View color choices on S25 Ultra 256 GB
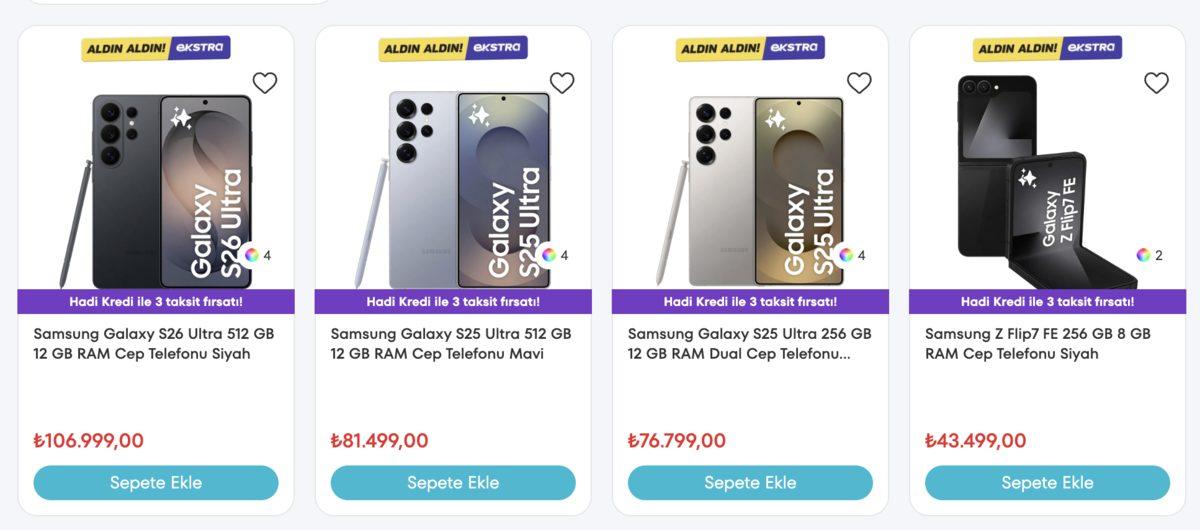 tap(846, 255)
